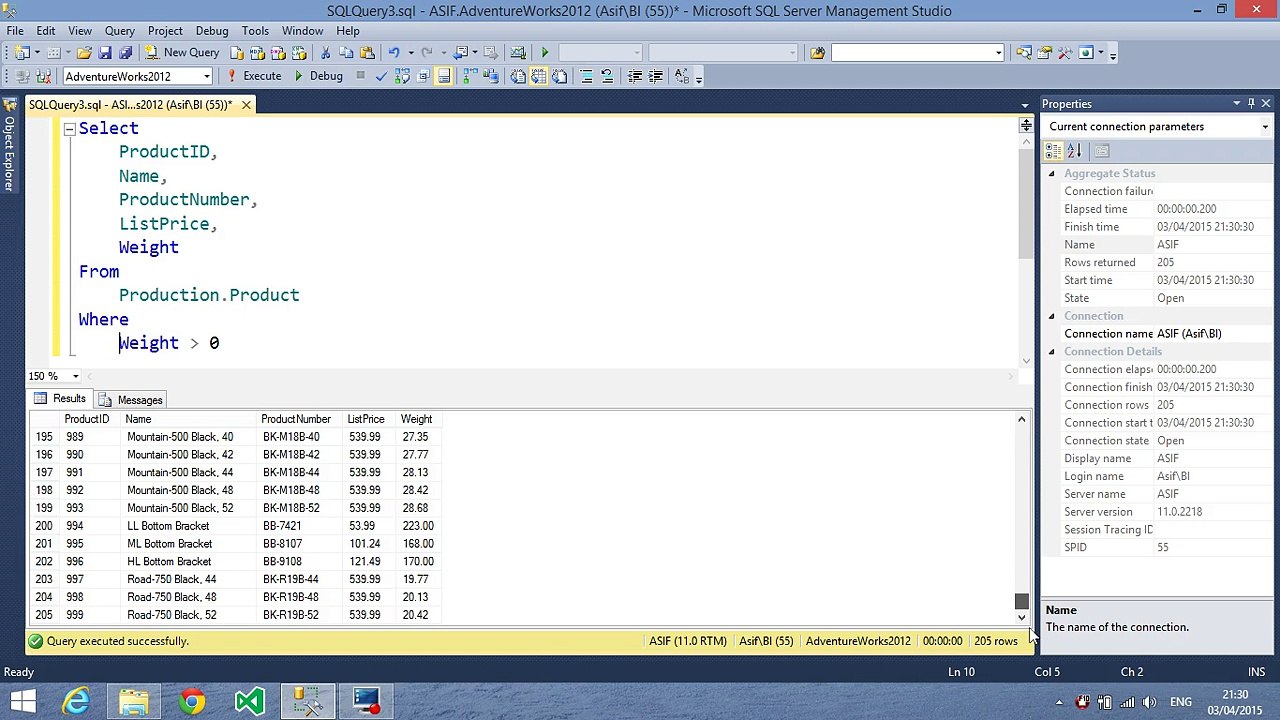This screenshot has width=1280, height=720.
Task: Collapse the Connection category
Action: (x=1051, y=316)
